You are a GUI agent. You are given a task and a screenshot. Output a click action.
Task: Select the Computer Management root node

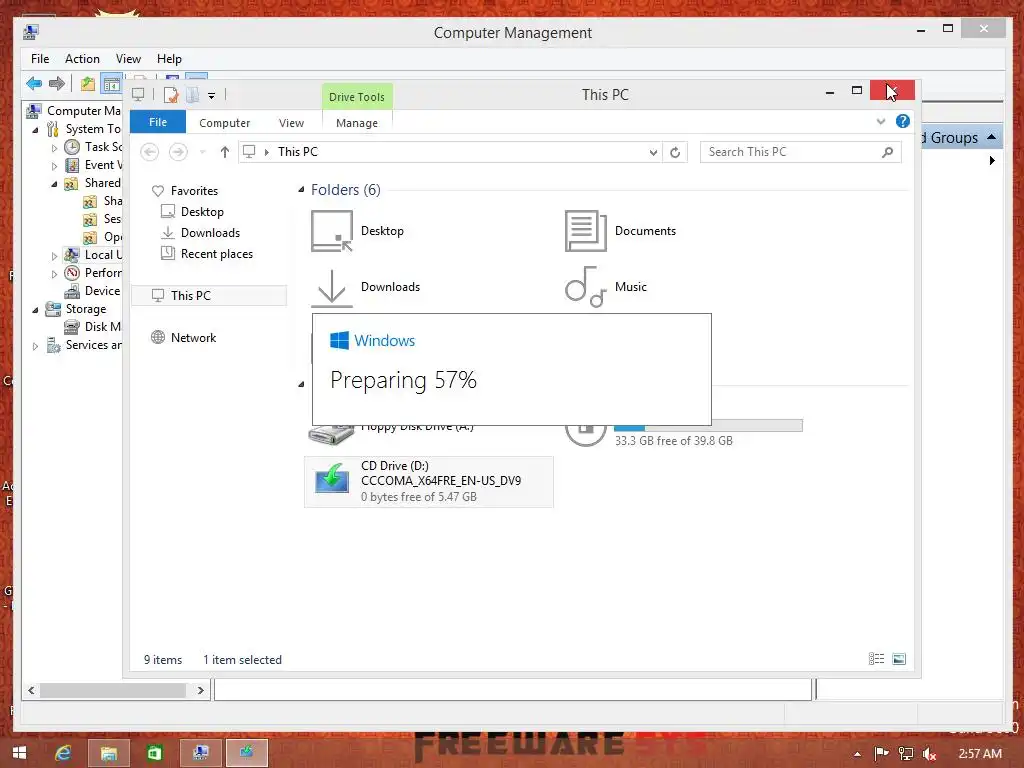(74, 111)
